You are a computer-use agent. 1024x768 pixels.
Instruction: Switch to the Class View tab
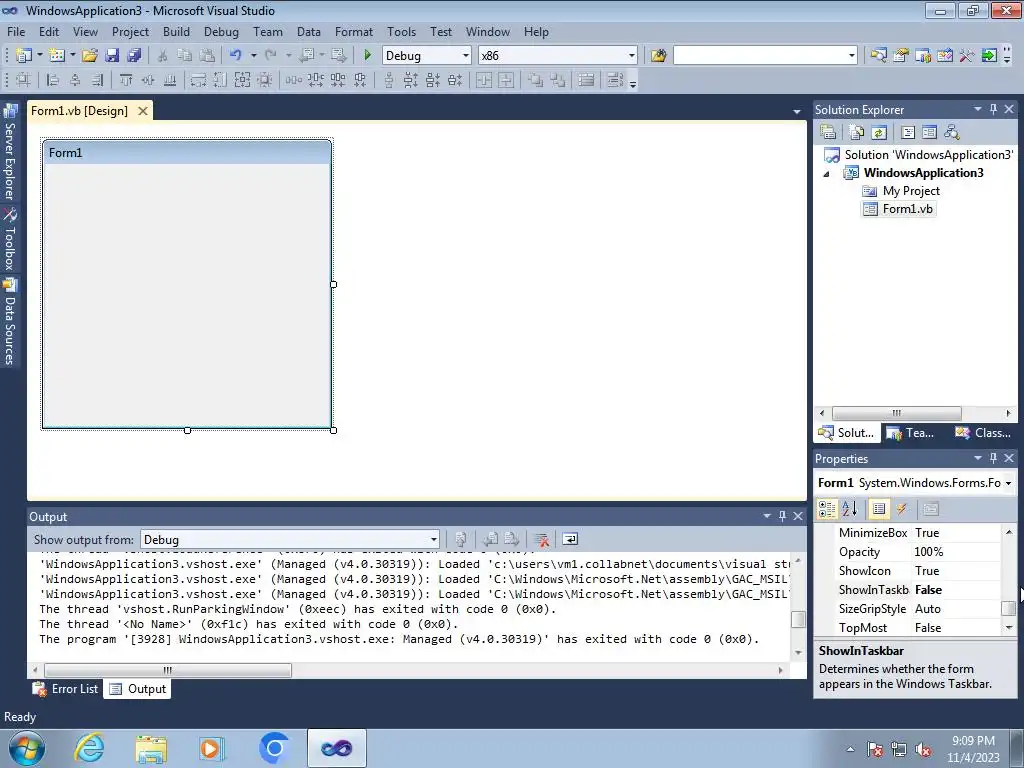point(983,433)
